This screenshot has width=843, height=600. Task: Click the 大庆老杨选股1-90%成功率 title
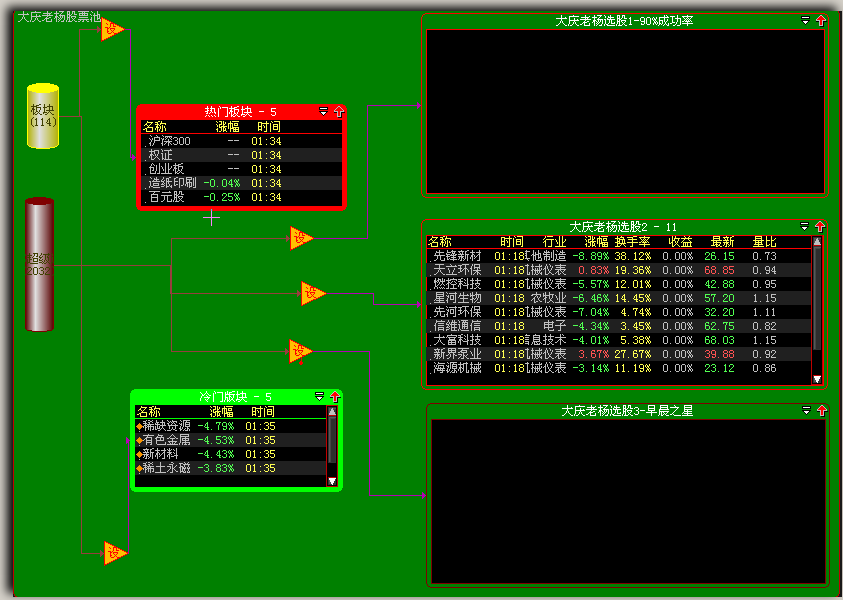tap(624, 21)
